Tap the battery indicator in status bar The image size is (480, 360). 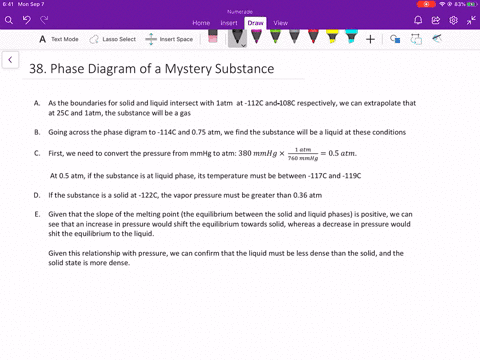point(472,4)
